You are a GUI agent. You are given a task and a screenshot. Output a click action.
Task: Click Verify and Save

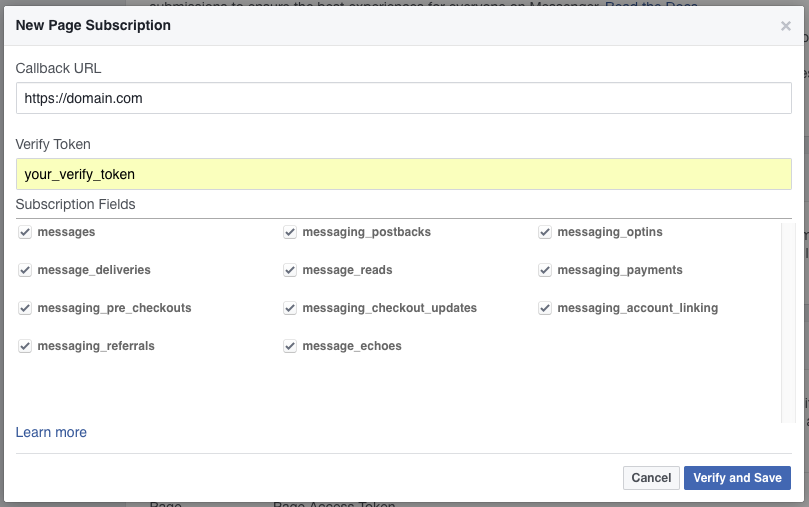click(737, 478)
